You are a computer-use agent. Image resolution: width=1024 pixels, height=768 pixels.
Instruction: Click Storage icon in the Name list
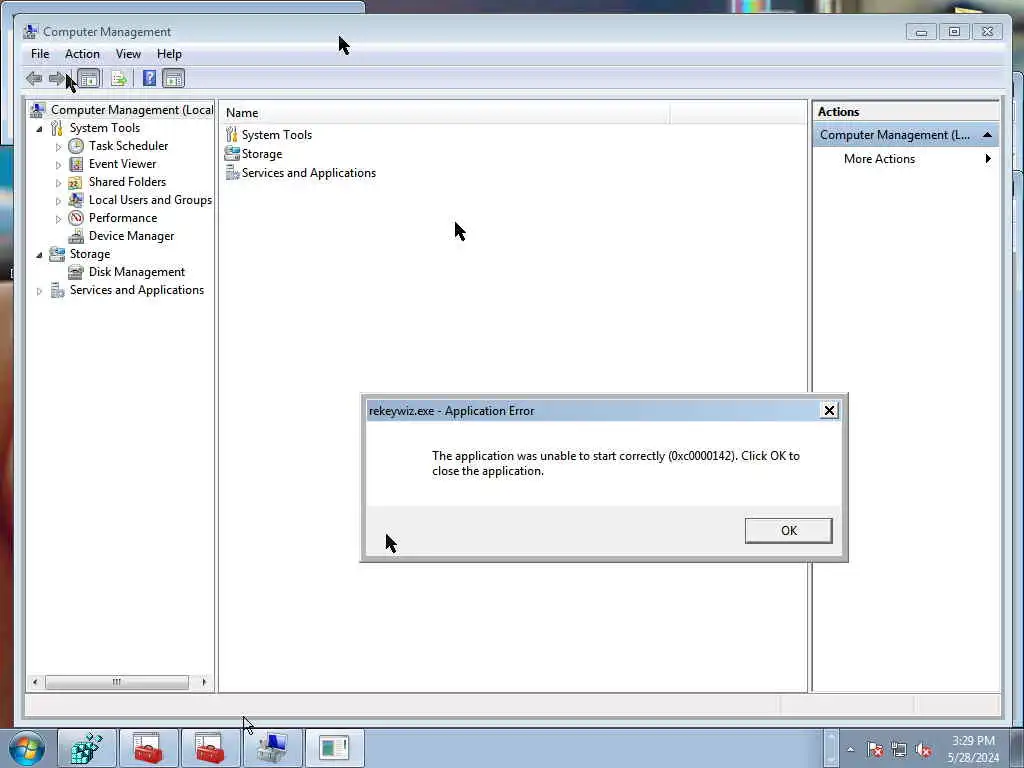(x=232, y=153)
